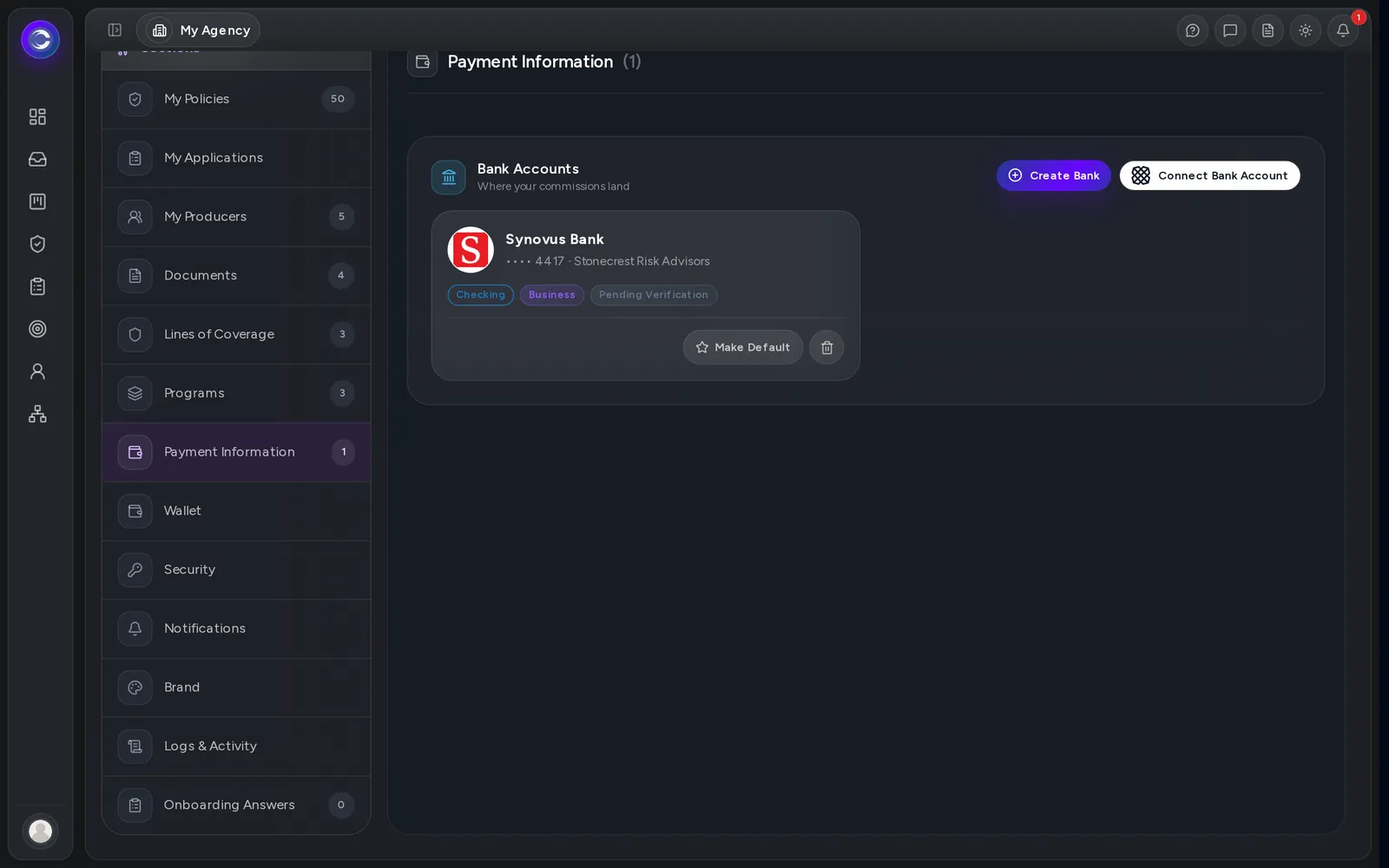Open the notifications bell icon
The image size is (1389, 868).
coord(1343,30)
